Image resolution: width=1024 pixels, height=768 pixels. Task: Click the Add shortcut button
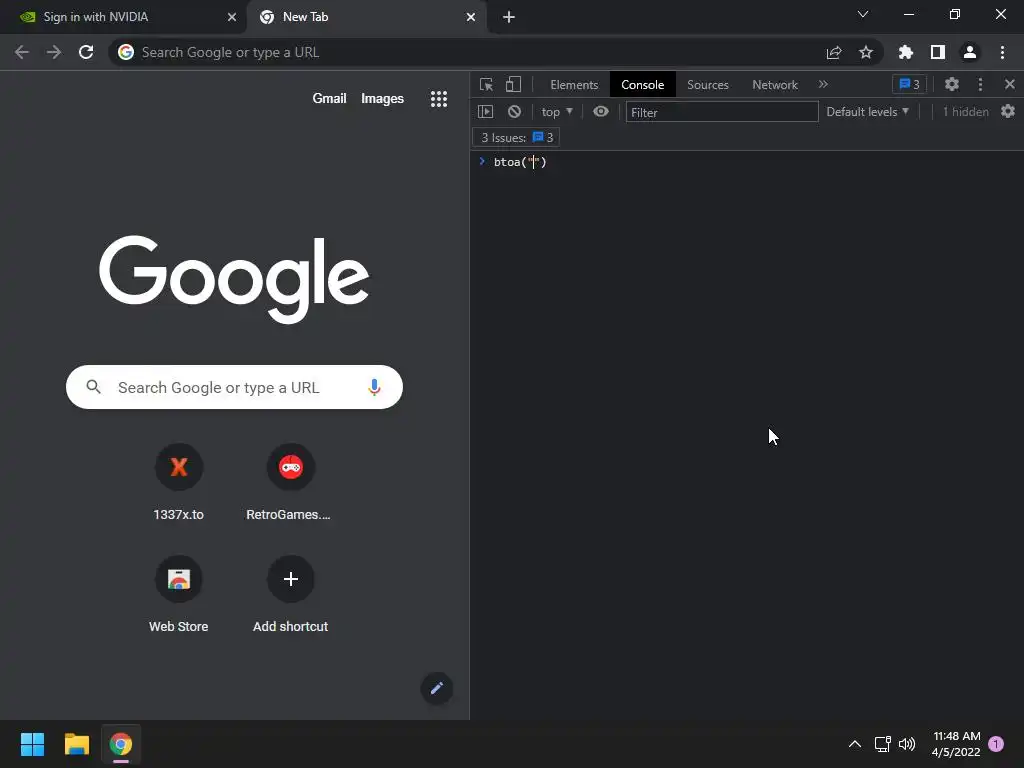(x=290, y=595)
